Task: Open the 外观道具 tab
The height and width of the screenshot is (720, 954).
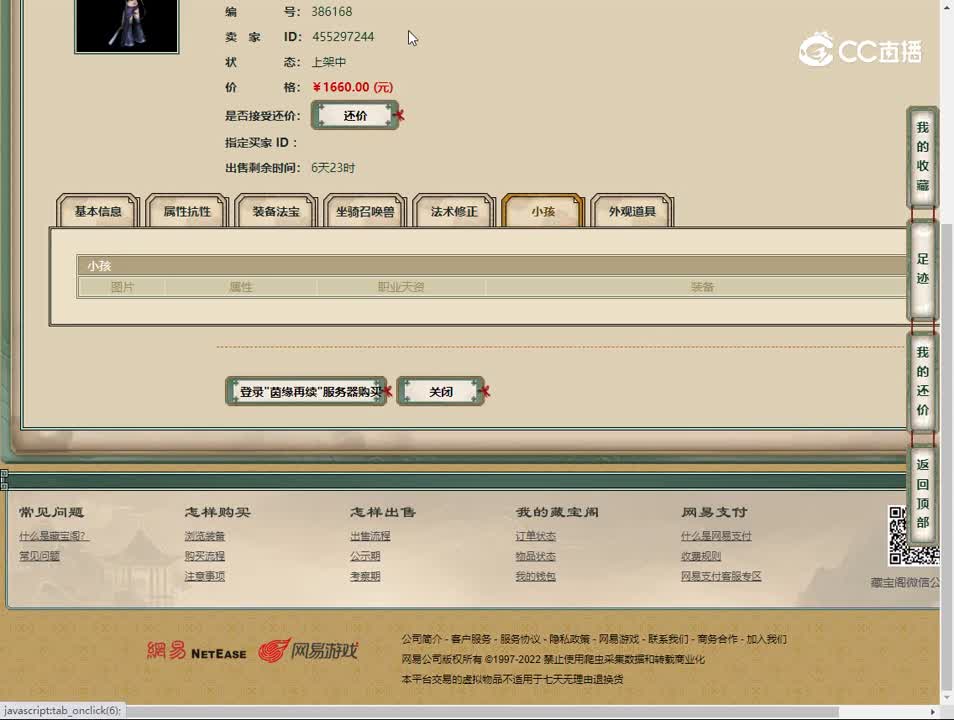Action: [x=632, y=211]
